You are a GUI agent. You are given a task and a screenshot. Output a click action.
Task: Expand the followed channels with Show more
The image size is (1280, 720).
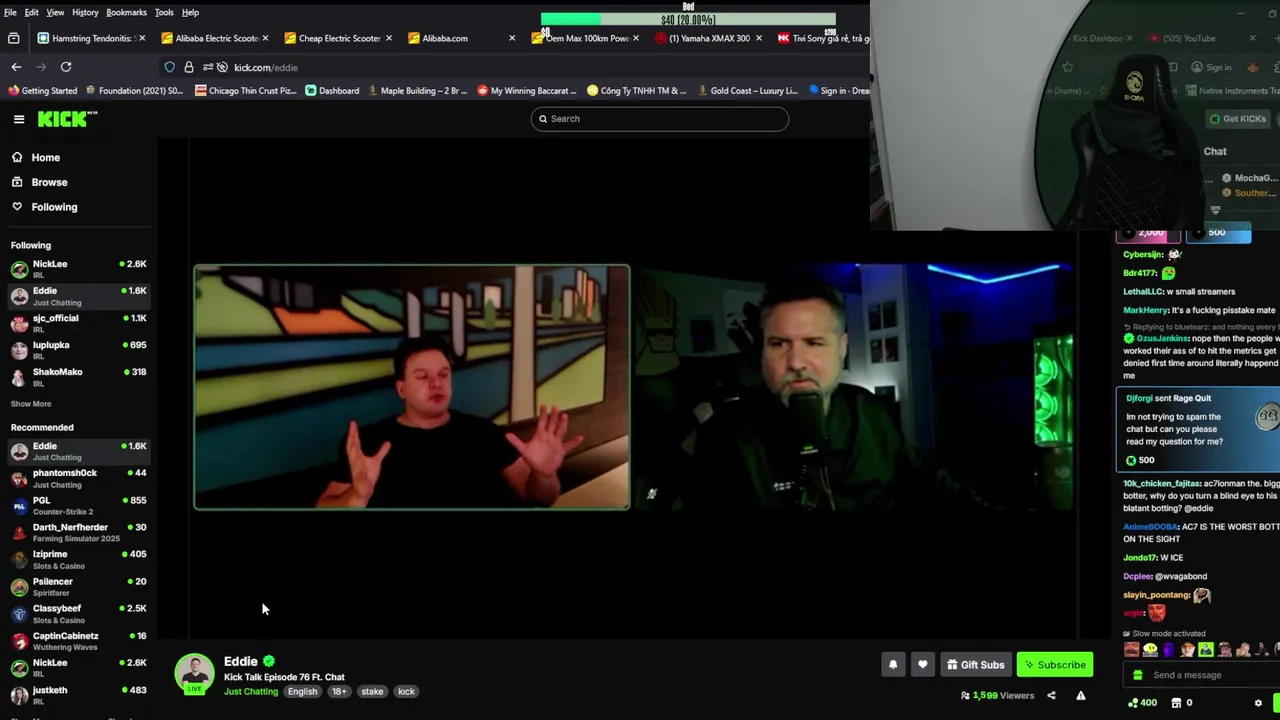click(x=31, y=404)
